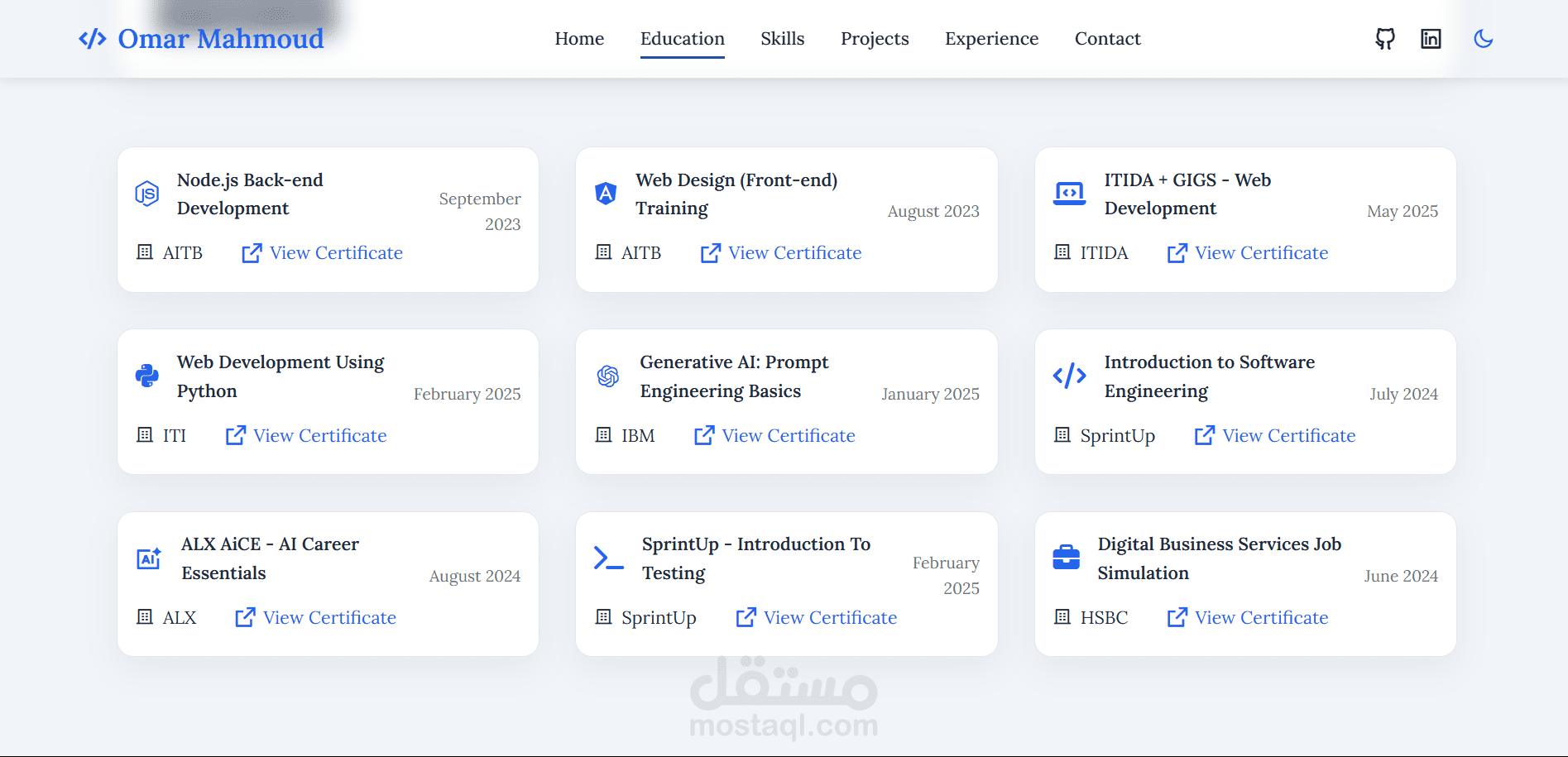The image size is (1568, 757).
Task: Click the briefcase icon on HSBC card
Action: [x=1066, y=558]
